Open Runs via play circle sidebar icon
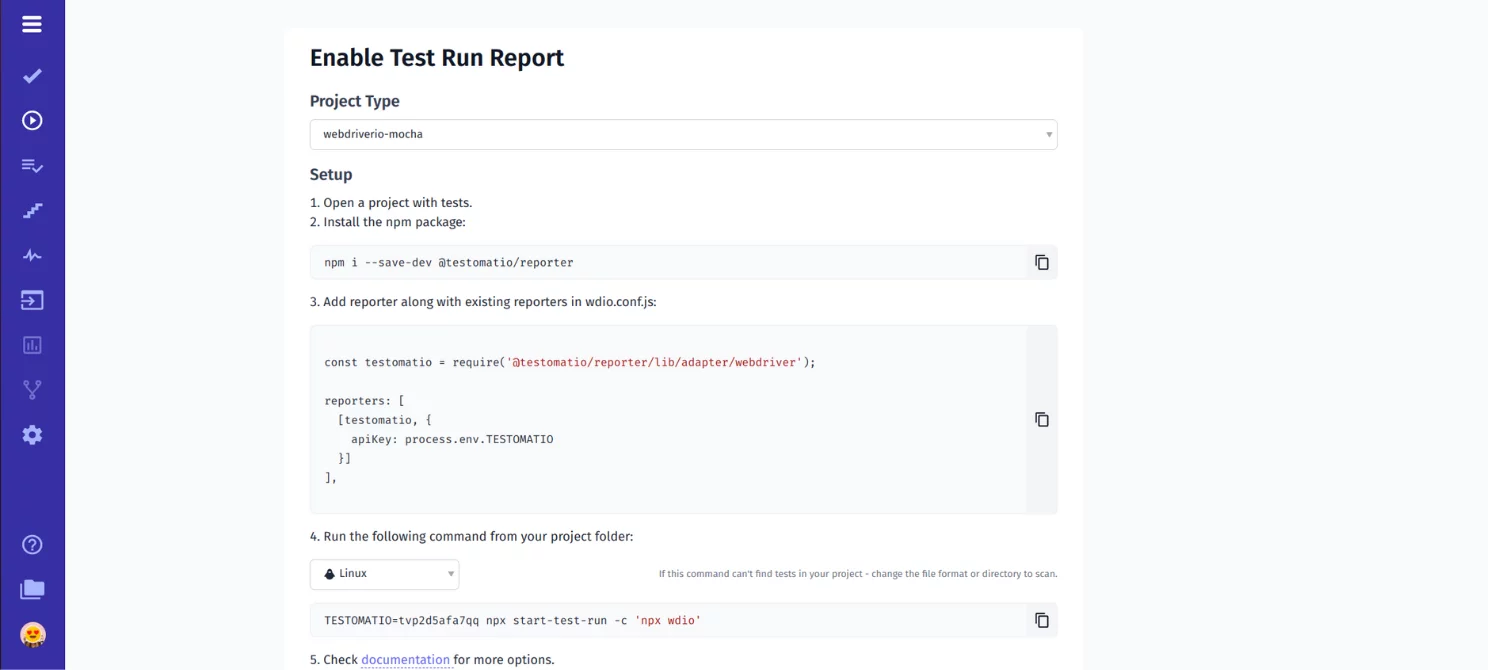This screenshot has width=1488, height=670. [x=32, y=121]
